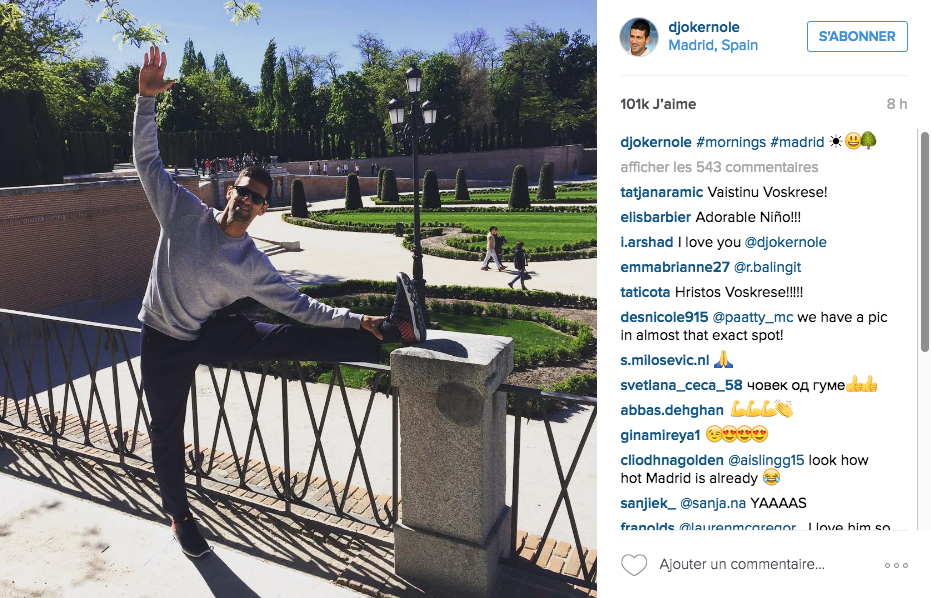The width and height of the screenshot is (931, 598).
Task: Open the @sanja.na mention
Action: click(712, 504)
